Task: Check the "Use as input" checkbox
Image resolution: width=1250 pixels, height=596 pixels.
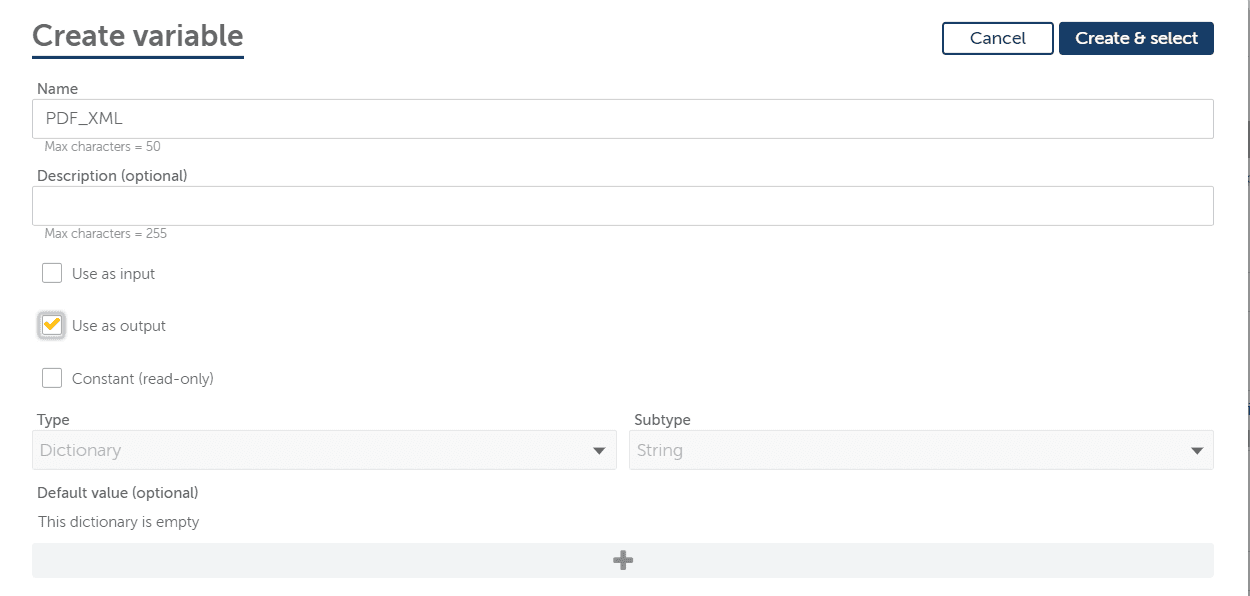Action: point(51,272)
